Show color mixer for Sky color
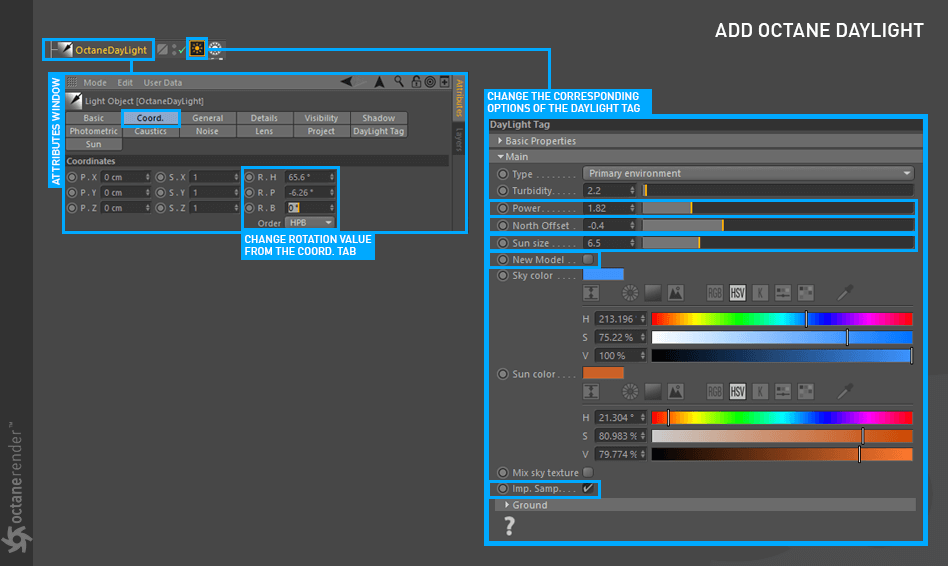 click(783, 293)
